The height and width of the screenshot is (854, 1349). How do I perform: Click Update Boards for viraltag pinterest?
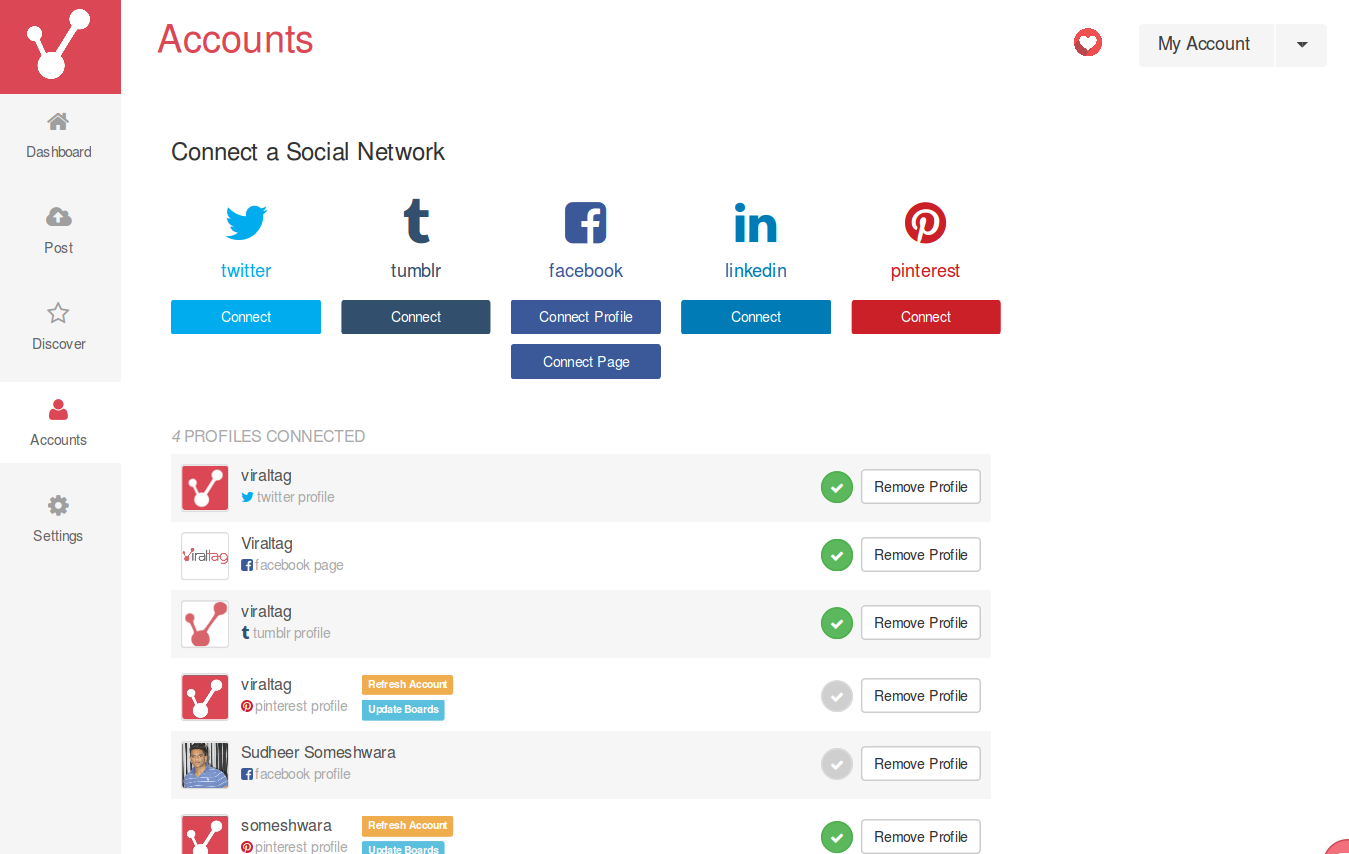403,710
